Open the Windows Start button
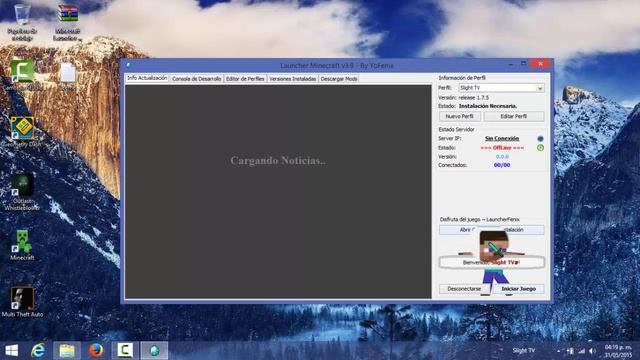This screenshot has width=640, height=360. click(x=11, y=351)
